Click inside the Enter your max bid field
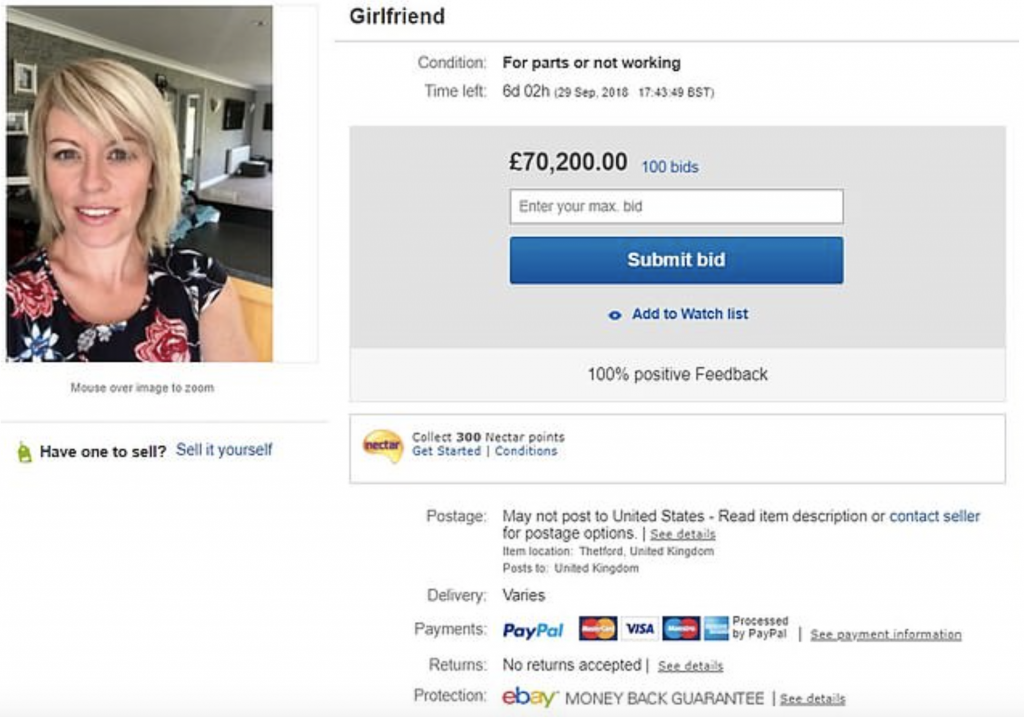This screenshot has height=717, width=1024. [676, 206]
